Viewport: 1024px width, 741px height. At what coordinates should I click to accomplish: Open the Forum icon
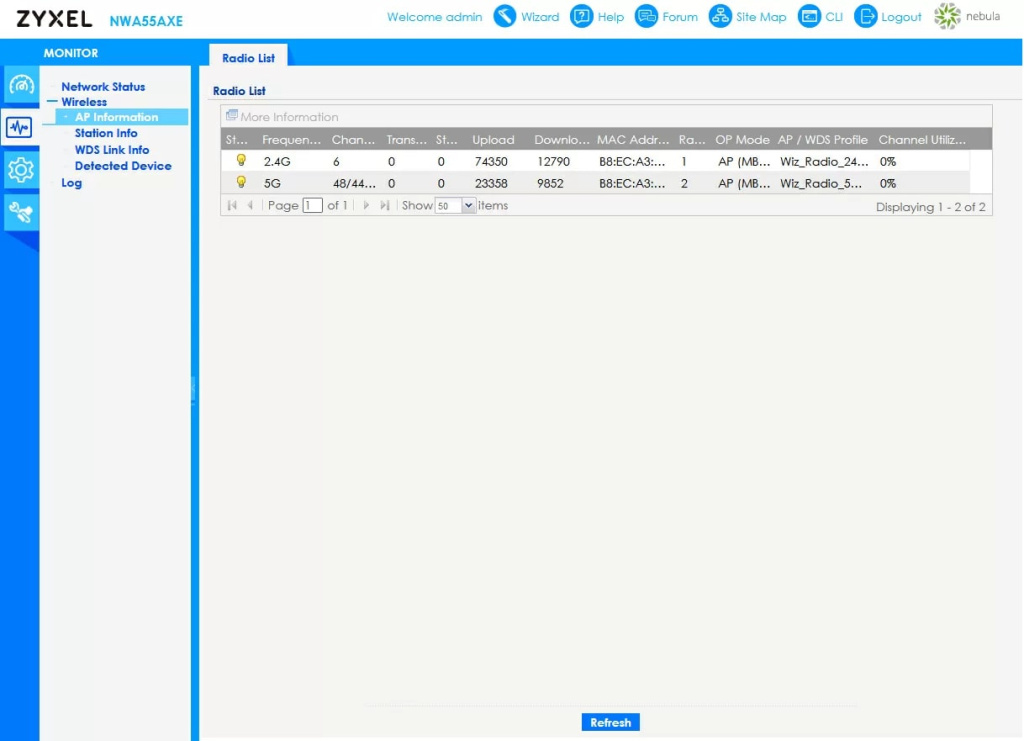[x=647, y=16]
